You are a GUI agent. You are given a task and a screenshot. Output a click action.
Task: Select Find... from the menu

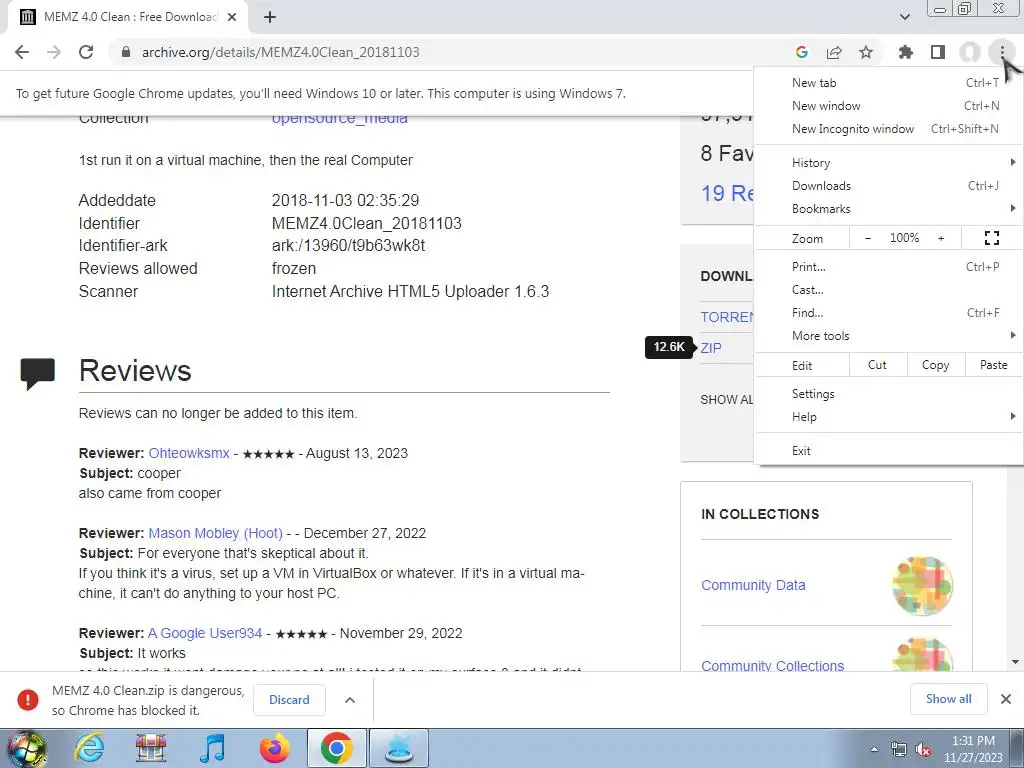pyautogui.click(x=888, y=312)
